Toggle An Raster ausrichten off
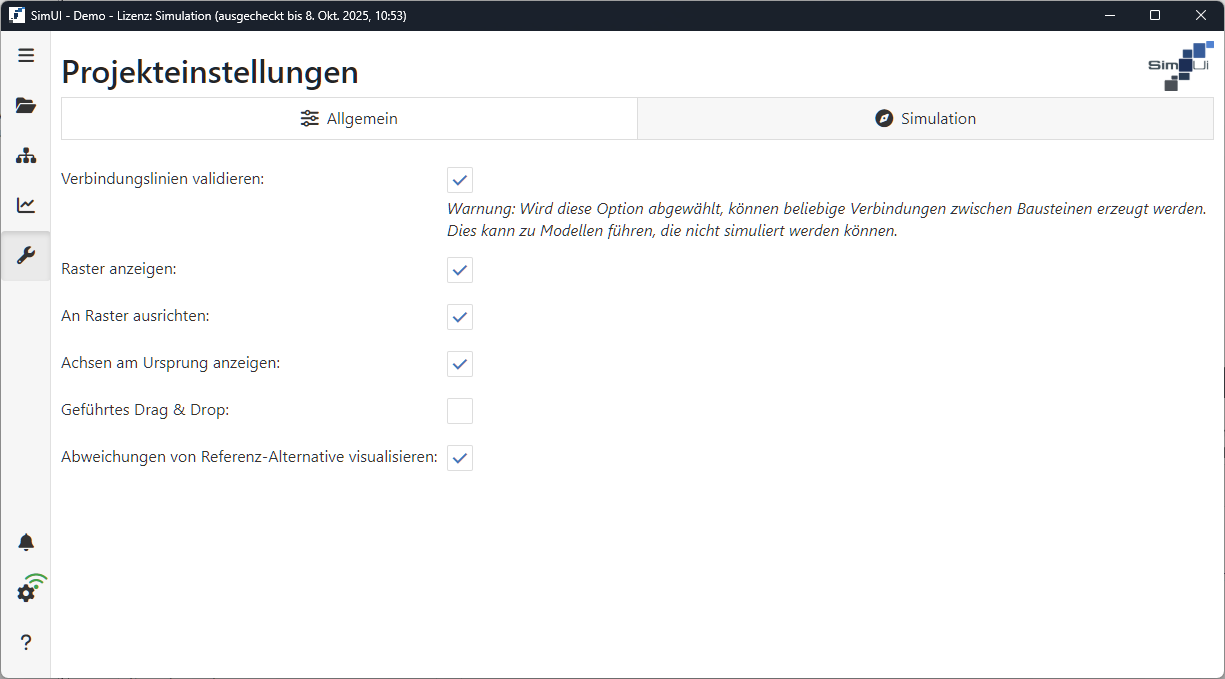Viewport: 1225px width, 679px height. tap(459, 317)
